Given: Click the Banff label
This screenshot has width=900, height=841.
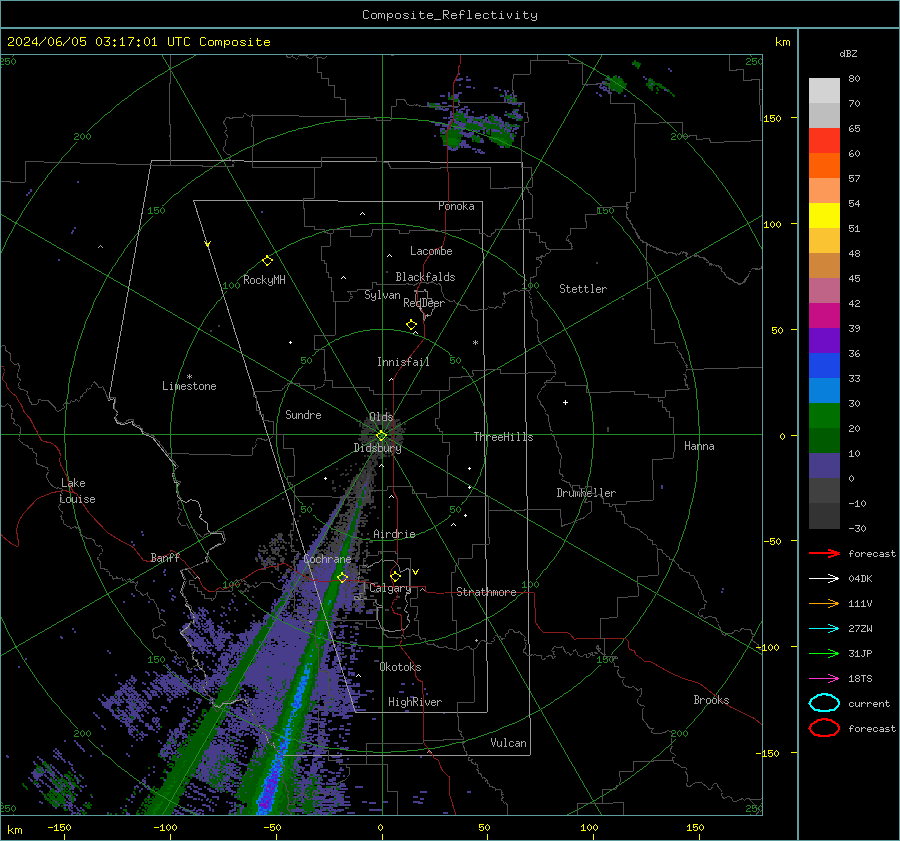Looking at the screenshot, I should click(x=165, y=557).
